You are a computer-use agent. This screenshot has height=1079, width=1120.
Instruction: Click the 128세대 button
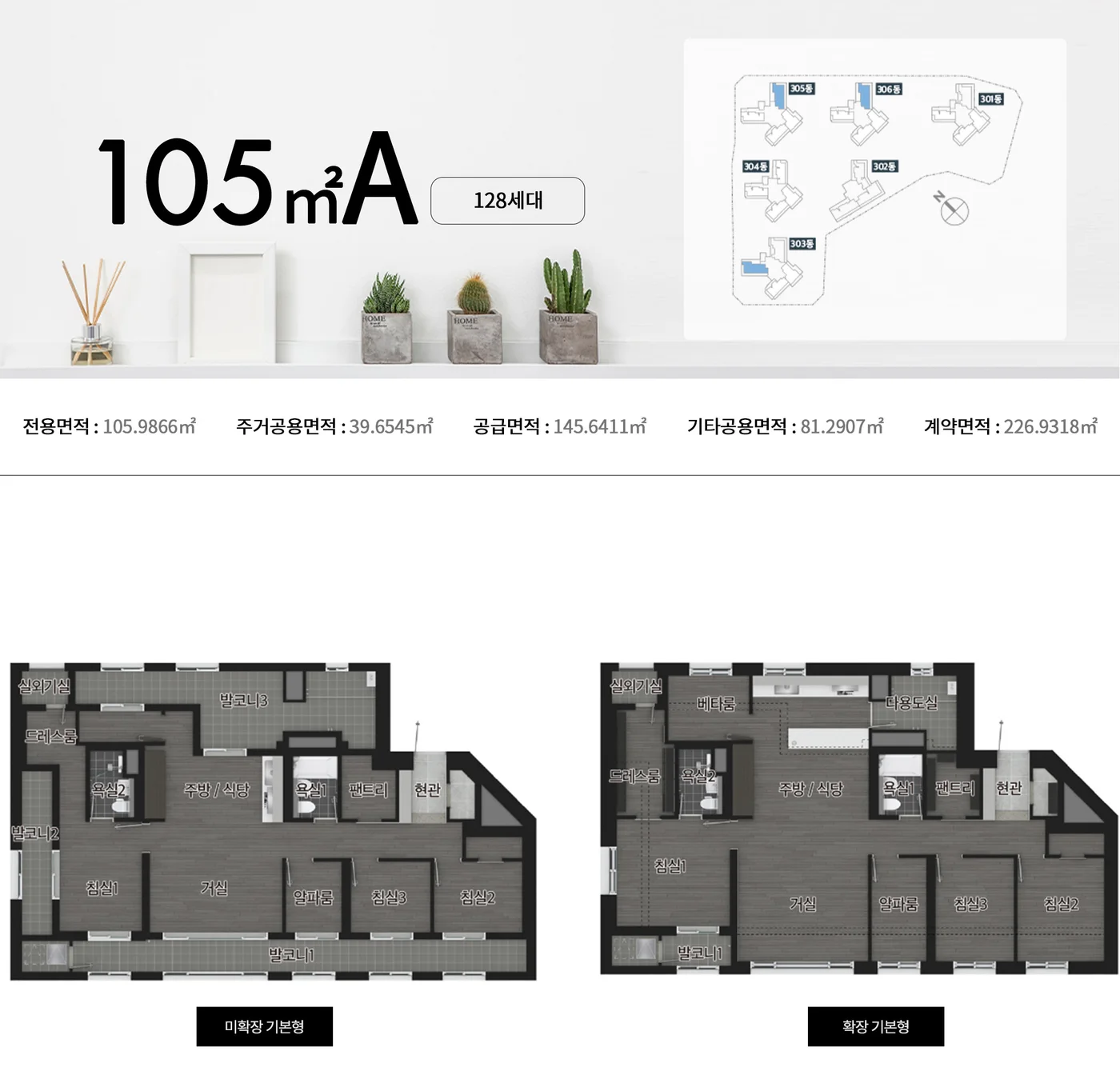pyautogui.click(x=507, y=201)
